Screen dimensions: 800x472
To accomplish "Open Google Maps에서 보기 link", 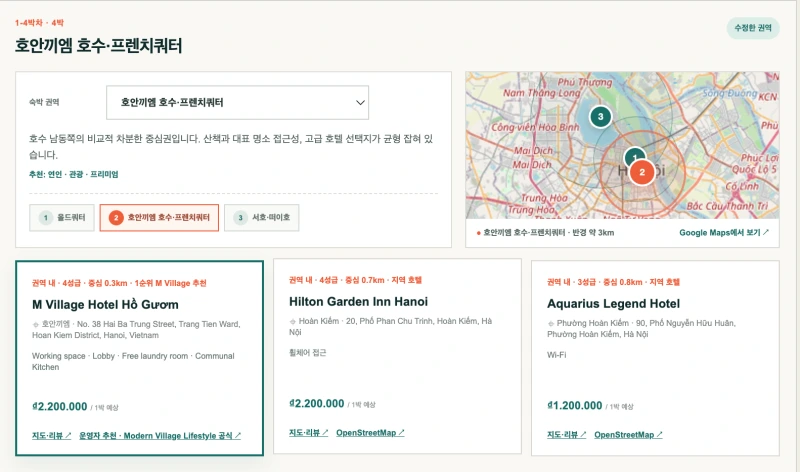I will coord(724,233).
